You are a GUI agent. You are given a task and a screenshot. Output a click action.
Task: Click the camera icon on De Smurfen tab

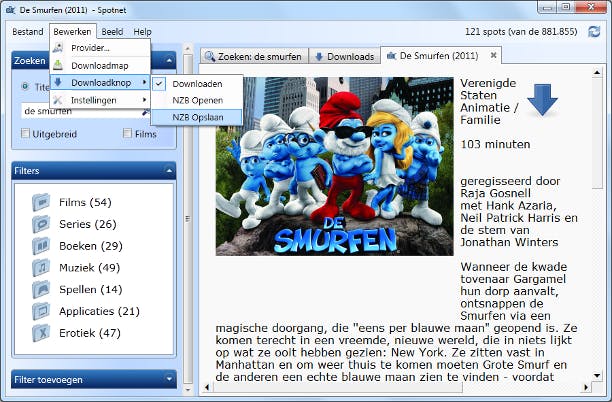pyautogui.click(x=391, y=56)
